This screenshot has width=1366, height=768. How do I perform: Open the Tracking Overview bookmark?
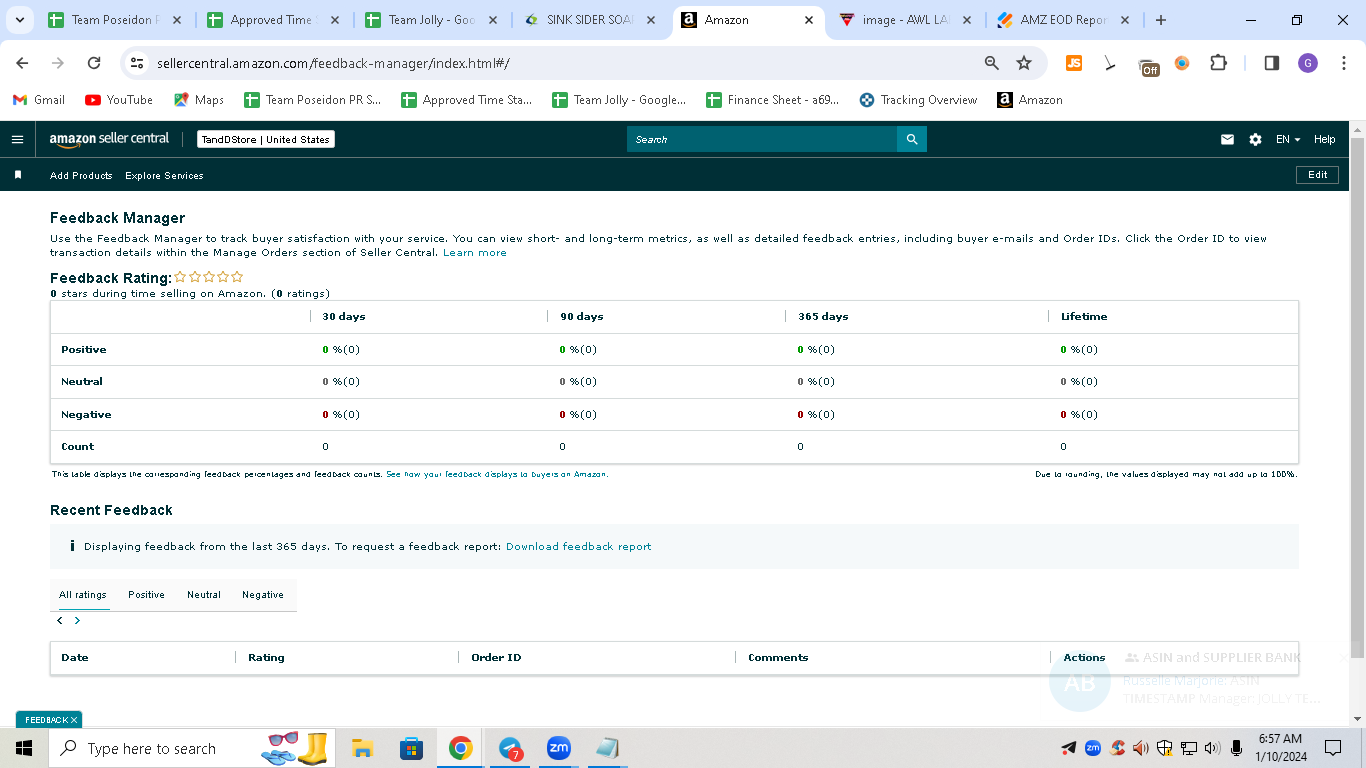[x=918, y=100]
